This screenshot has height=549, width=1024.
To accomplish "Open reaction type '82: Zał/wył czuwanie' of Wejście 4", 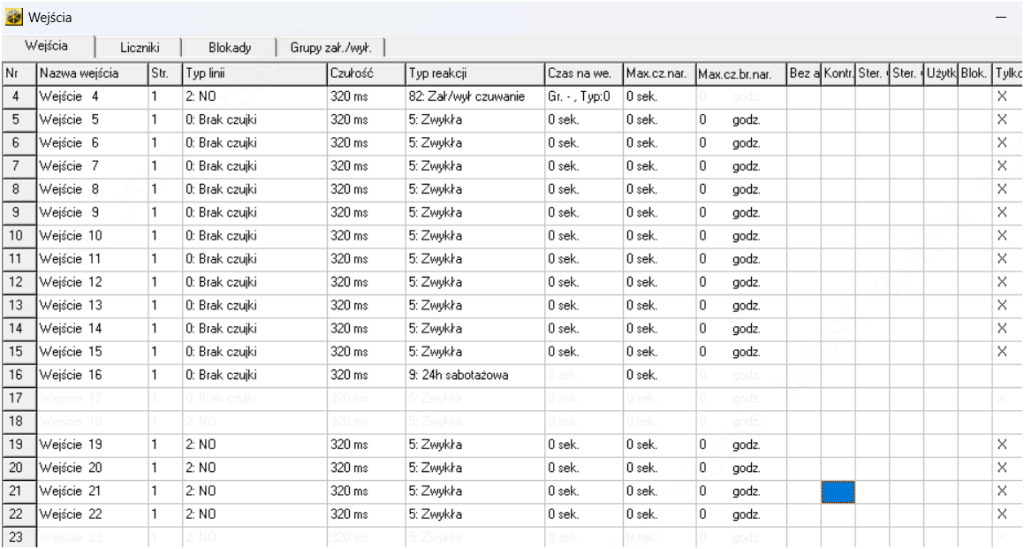I will click(473, 97).
